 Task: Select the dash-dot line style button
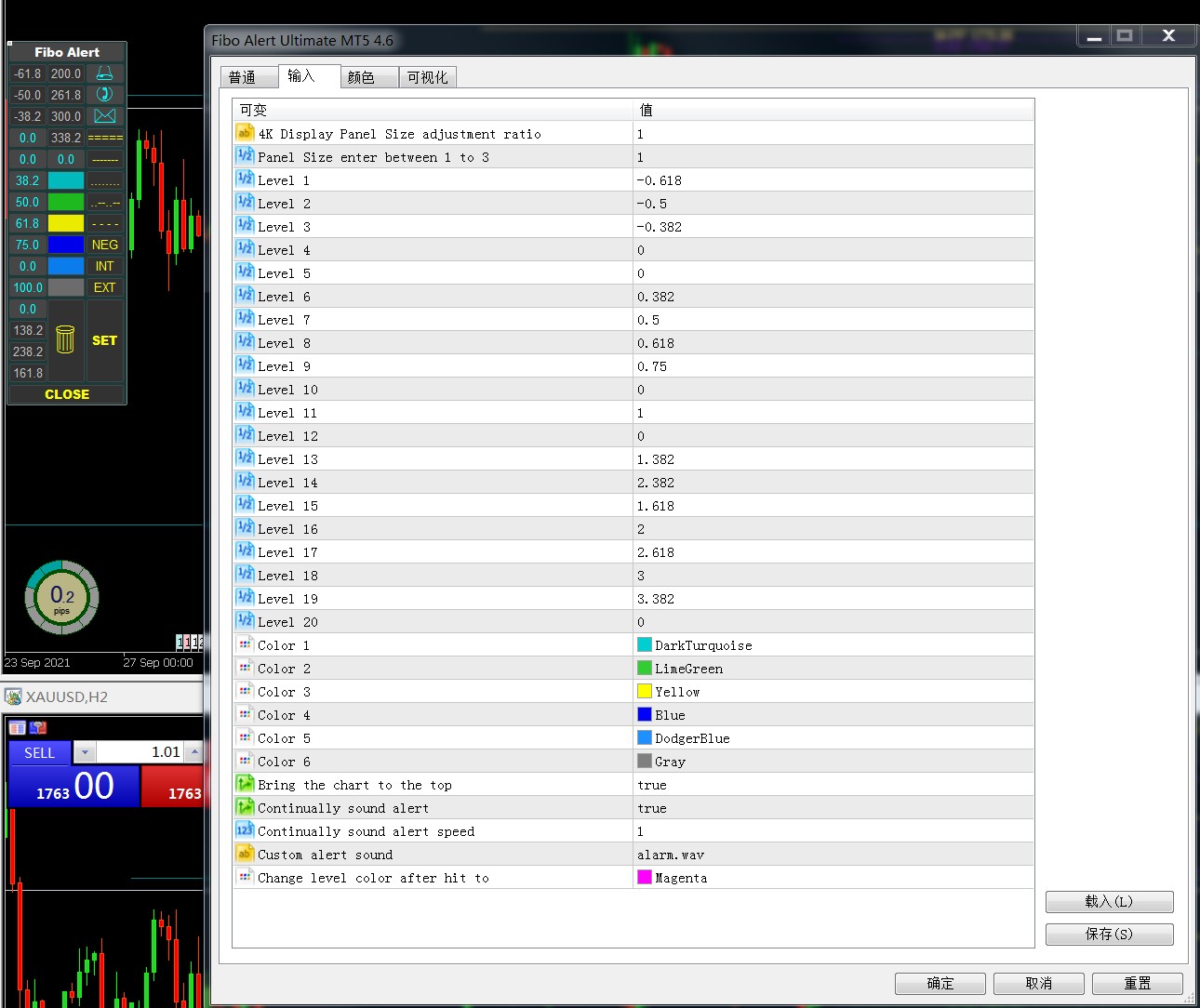[105, 202]
